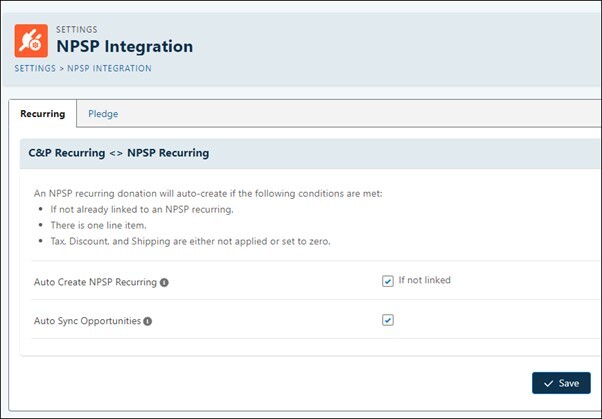The image size is (602, 419).
Task: Toggle the Auto Sync Opportunities checkbox
Action: pos(388,320)
